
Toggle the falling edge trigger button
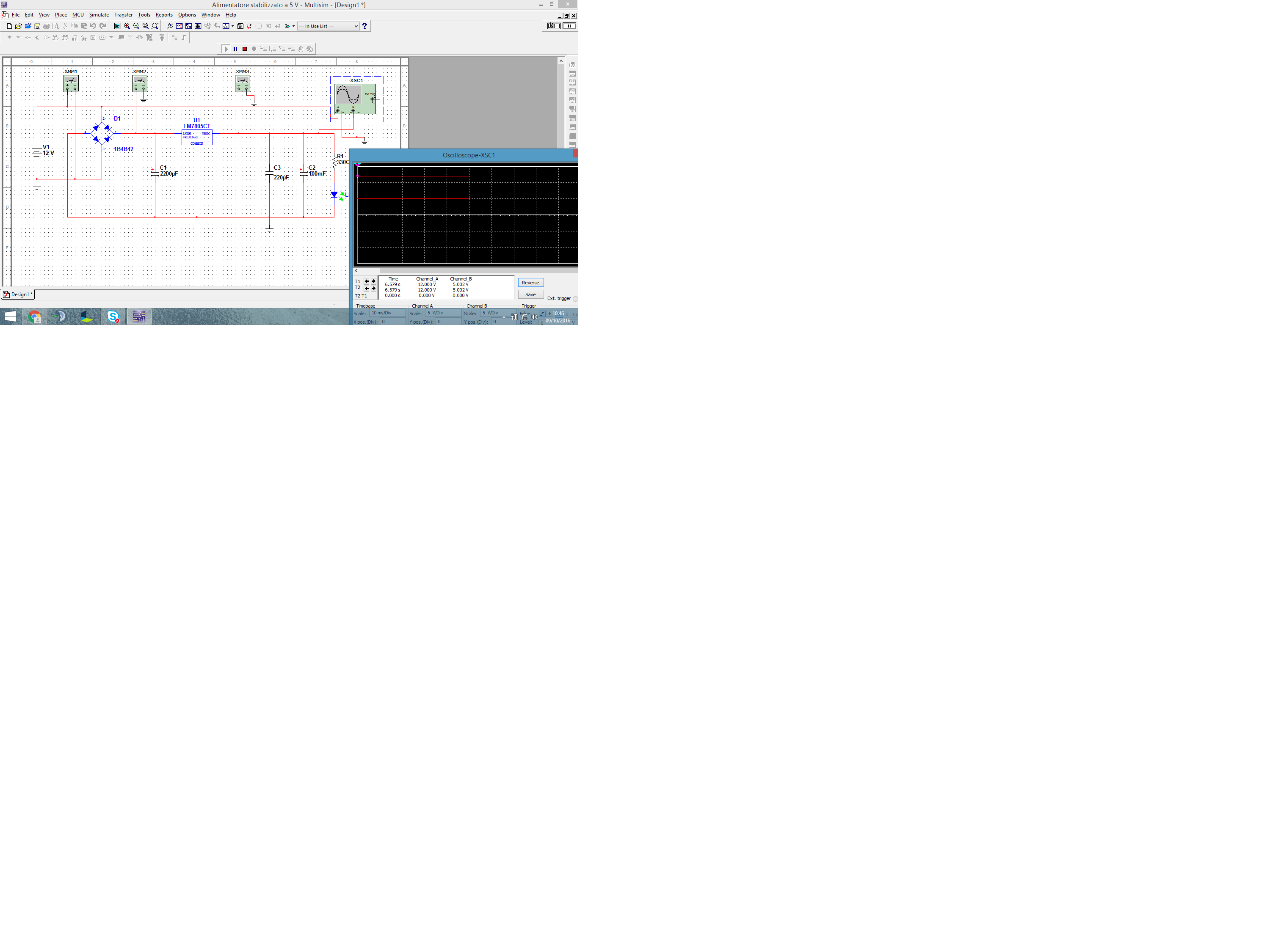point(549,314)
